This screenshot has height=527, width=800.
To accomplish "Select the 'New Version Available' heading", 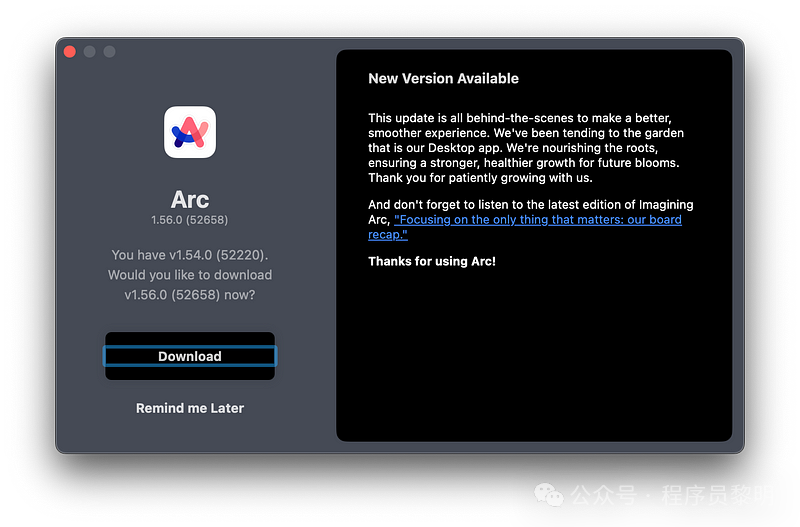I will pos(443,79).
